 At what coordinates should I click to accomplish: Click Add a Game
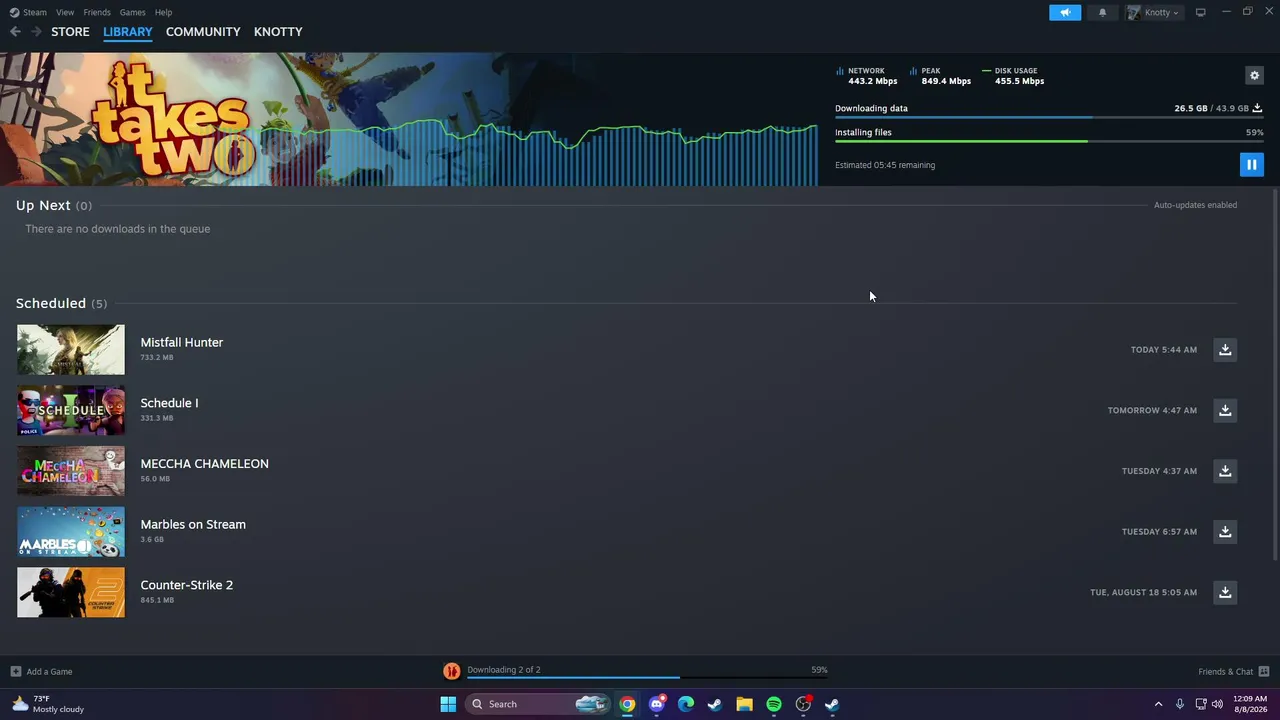(x=41, y=672)
